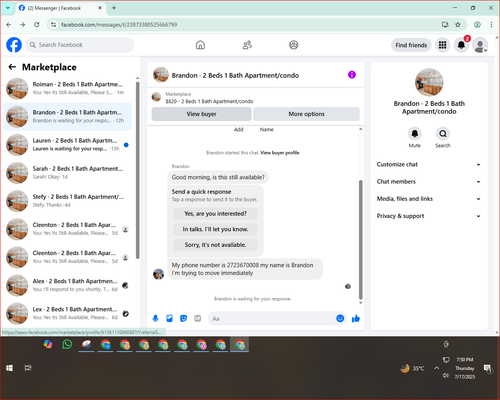Reload the page with refresh icon
The height and width of the screenshot is (400, 500).
pyautogui.click(x=37, y=25)
